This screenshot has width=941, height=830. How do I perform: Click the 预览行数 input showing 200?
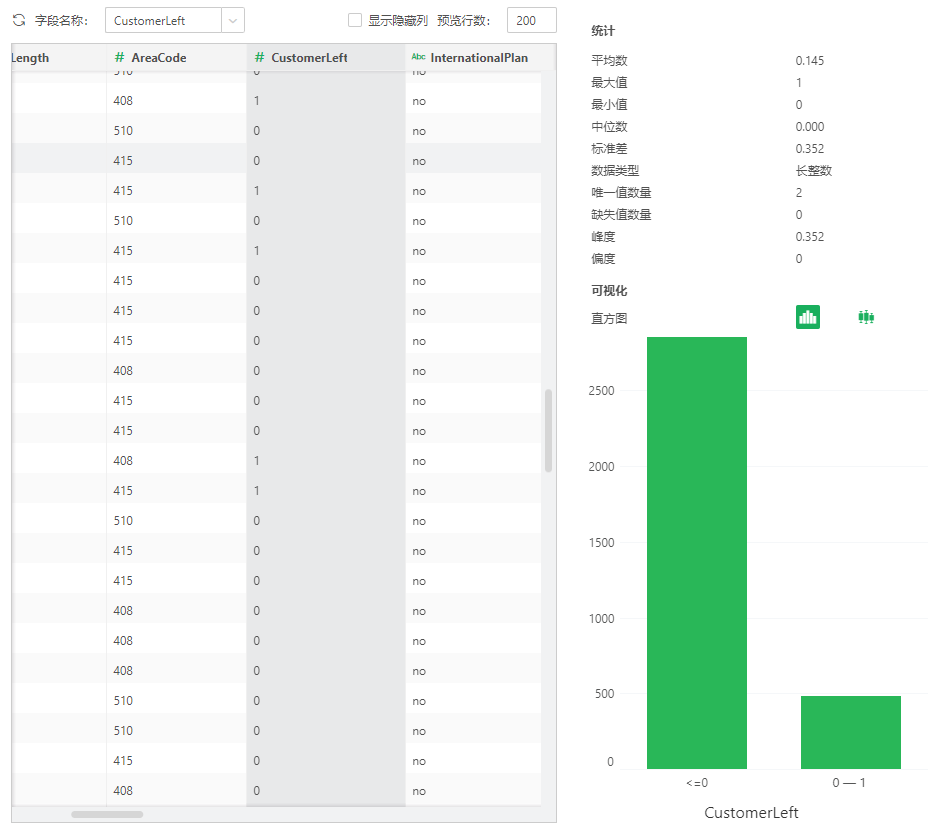(x=531, y=20)
